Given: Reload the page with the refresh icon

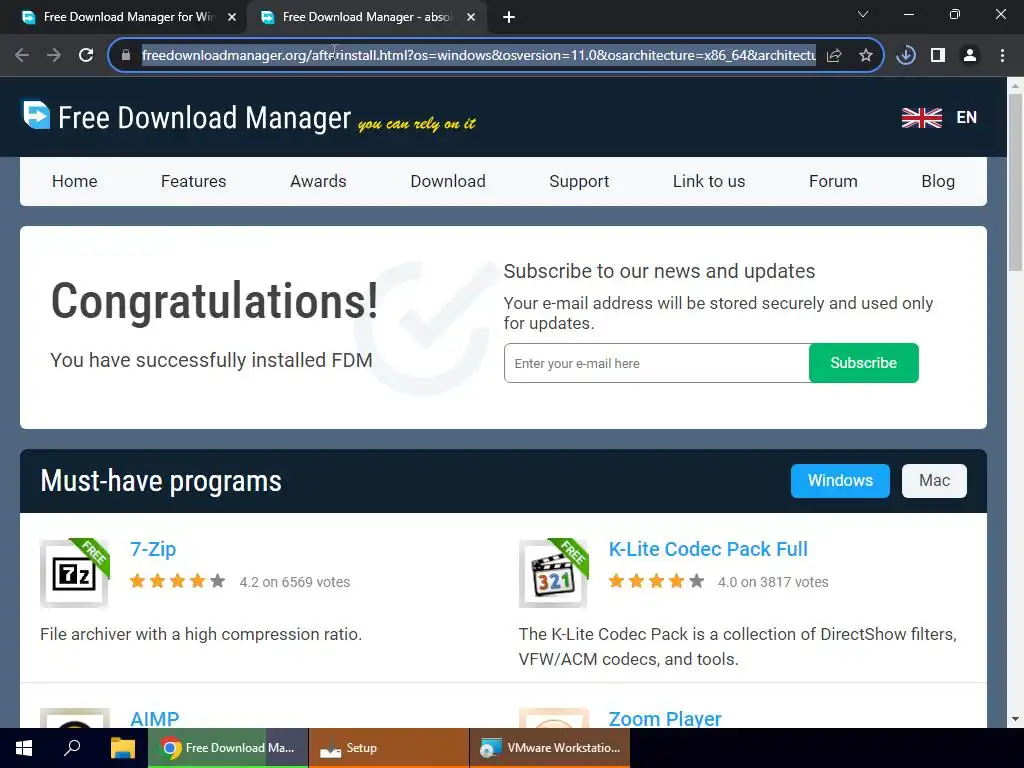Looking at the screenshot, I should [86, 56].
